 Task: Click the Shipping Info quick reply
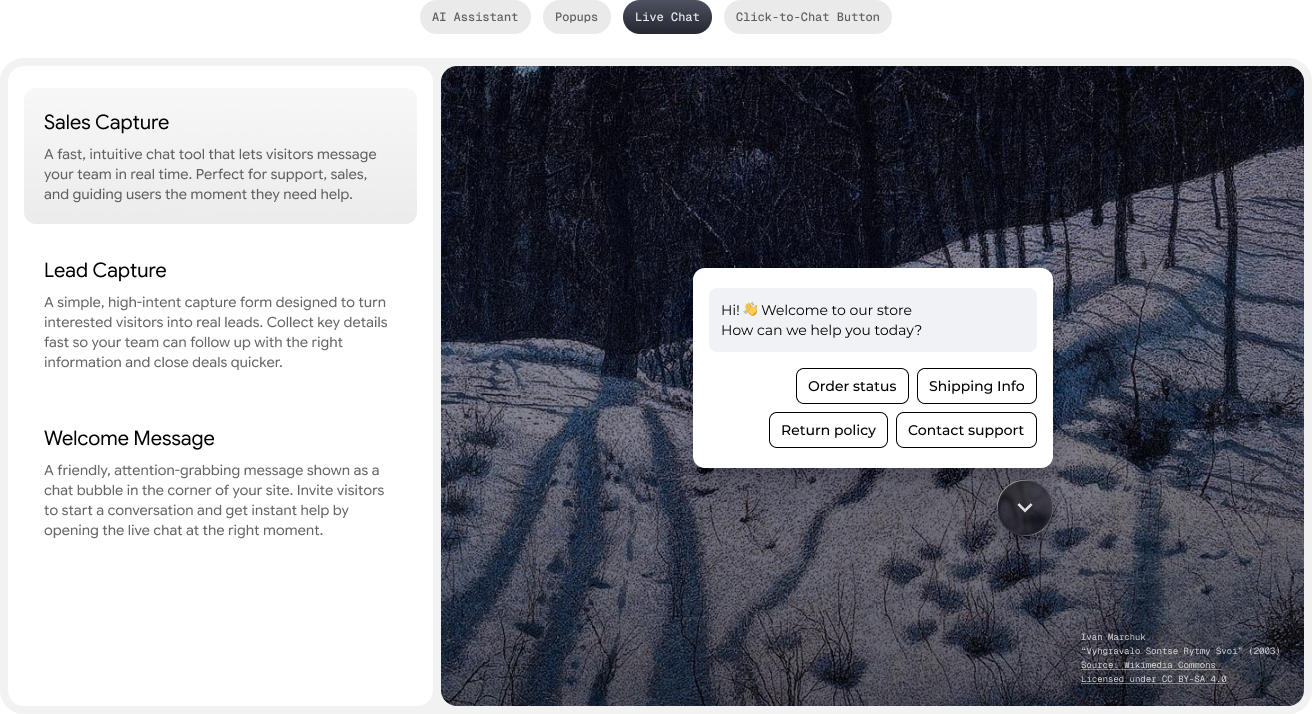point(977,386)
